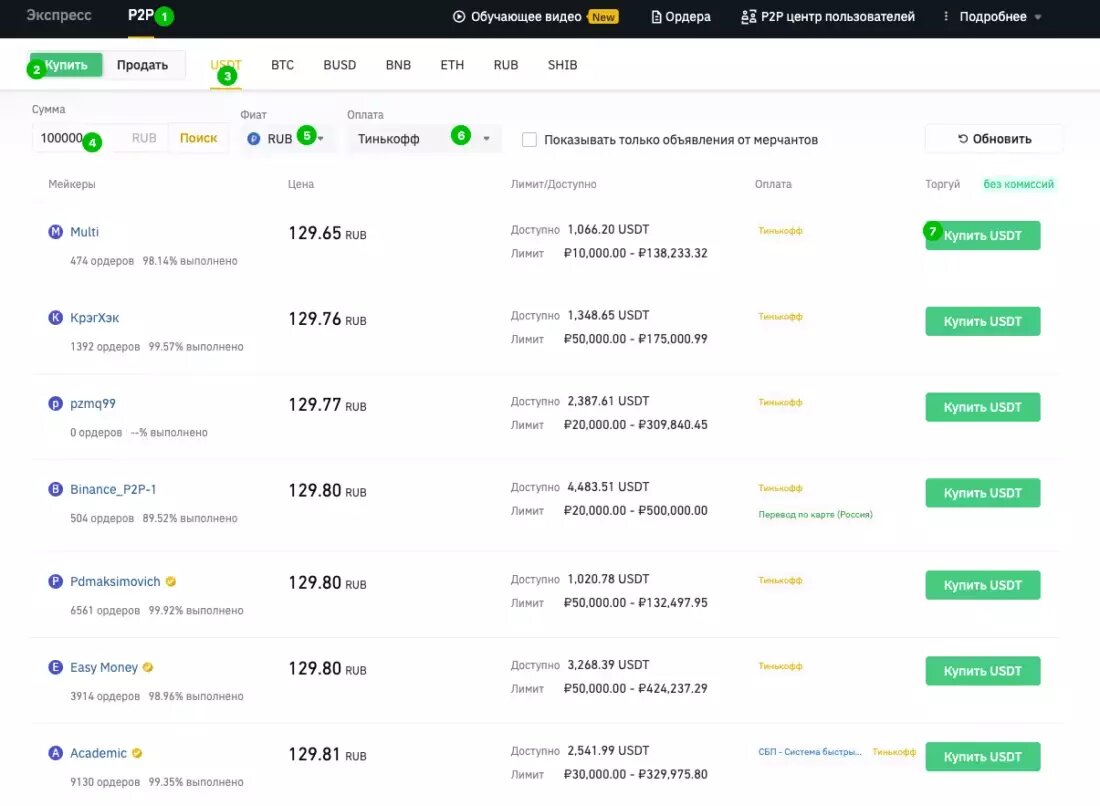
Task: Open Pdmaksimovich maker profile link
Action: pos(115,582)
